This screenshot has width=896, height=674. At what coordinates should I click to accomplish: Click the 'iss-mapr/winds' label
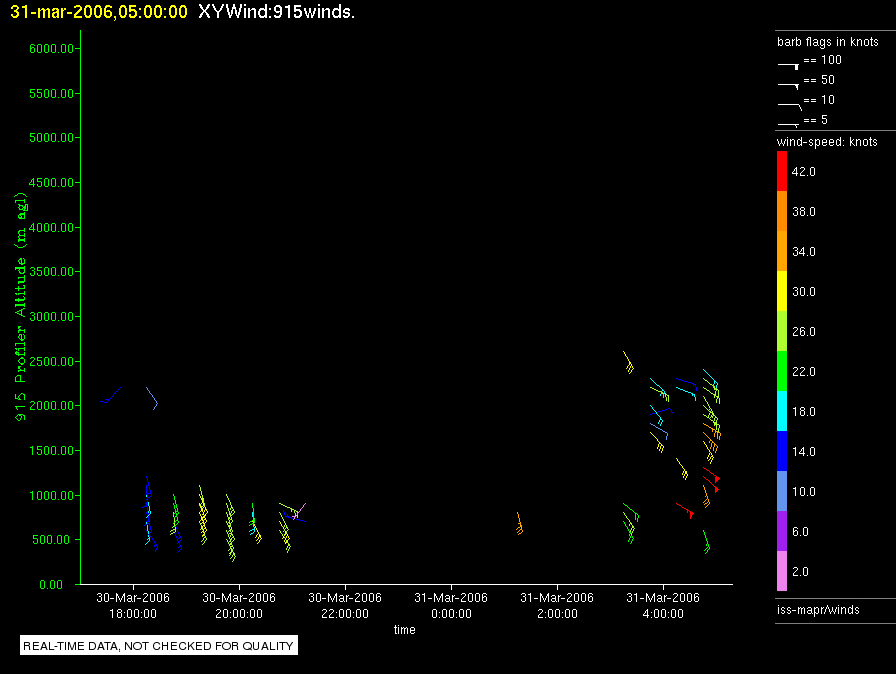(x=818, y=610)
